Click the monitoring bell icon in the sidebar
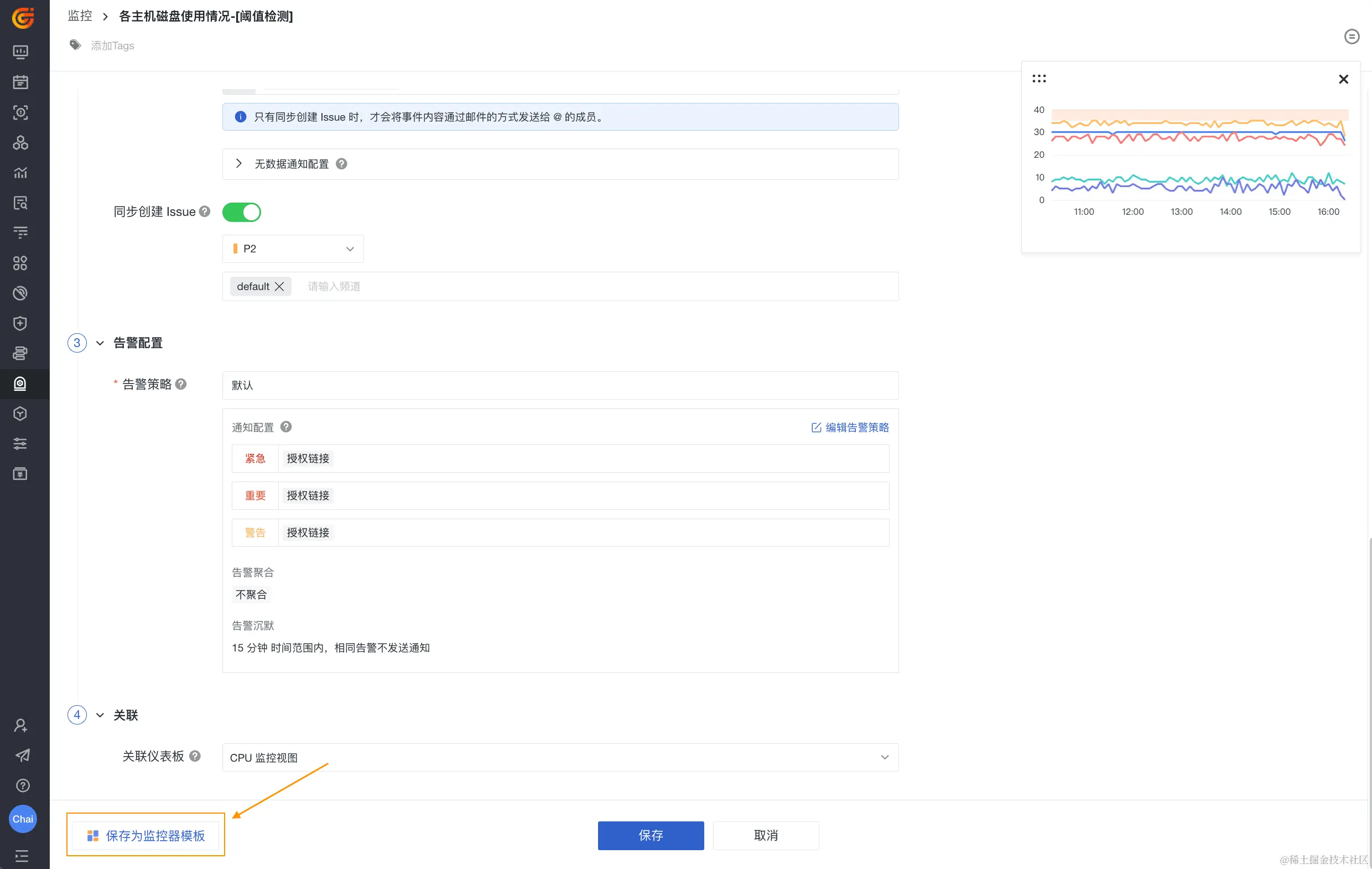 point(20,384)
